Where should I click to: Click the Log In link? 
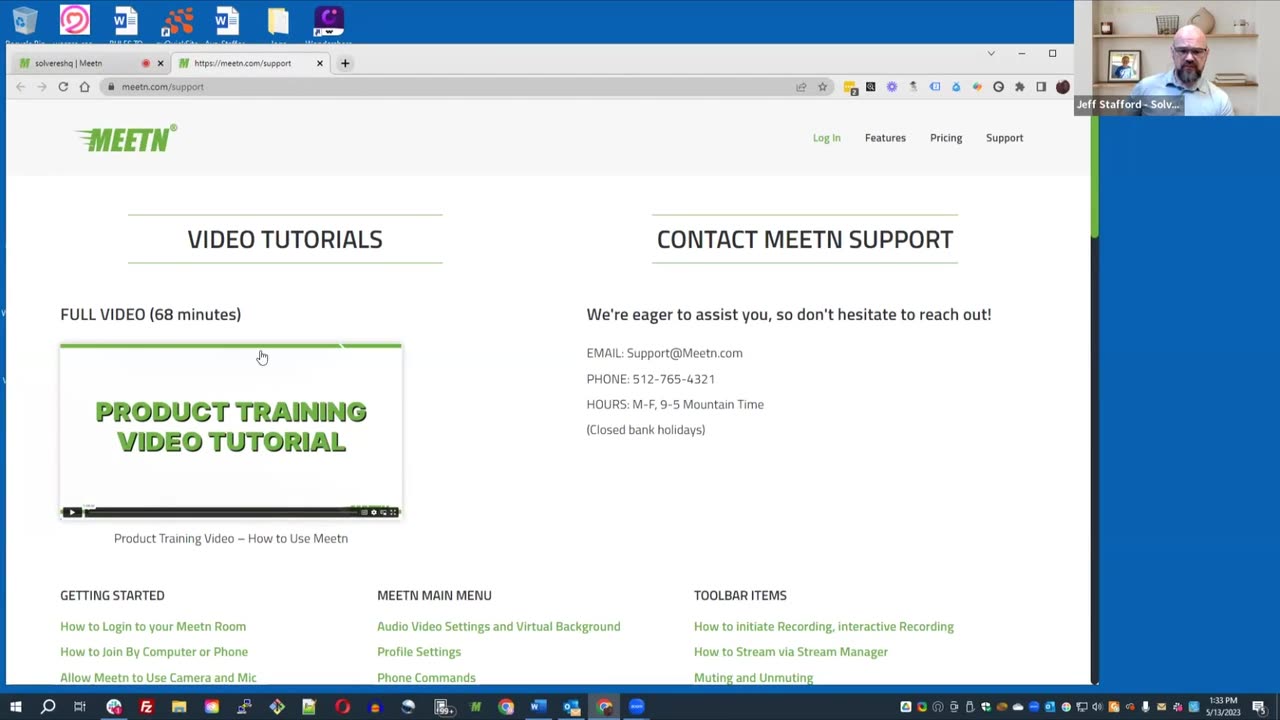pos(826,138)
